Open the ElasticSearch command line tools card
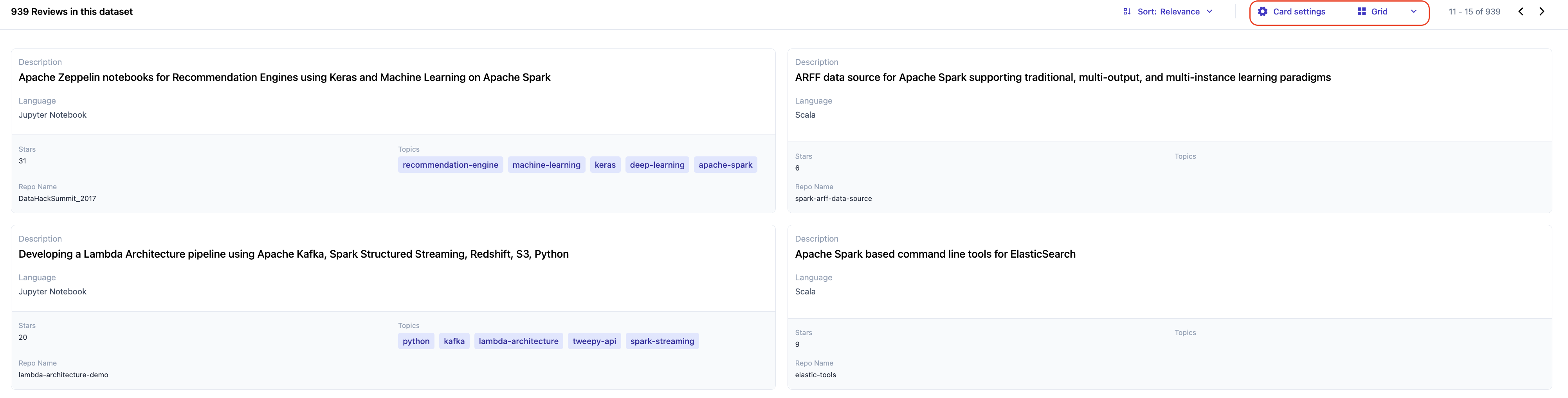 click(935, 254)
